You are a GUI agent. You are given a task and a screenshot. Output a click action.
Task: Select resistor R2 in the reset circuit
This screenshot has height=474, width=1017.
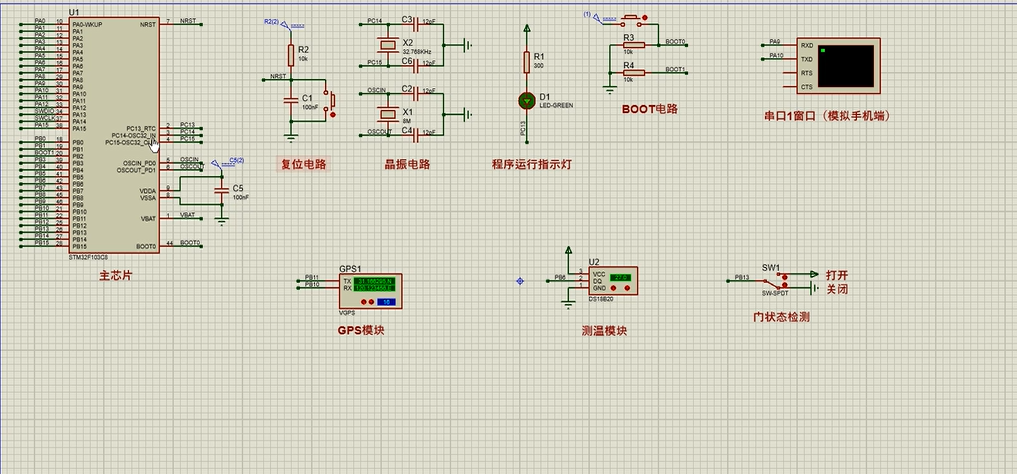(x=291, y=54)
